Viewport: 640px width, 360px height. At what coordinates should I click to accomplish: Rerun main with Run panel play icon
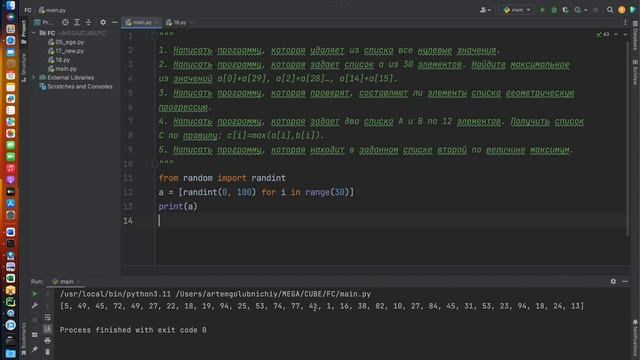35,293
